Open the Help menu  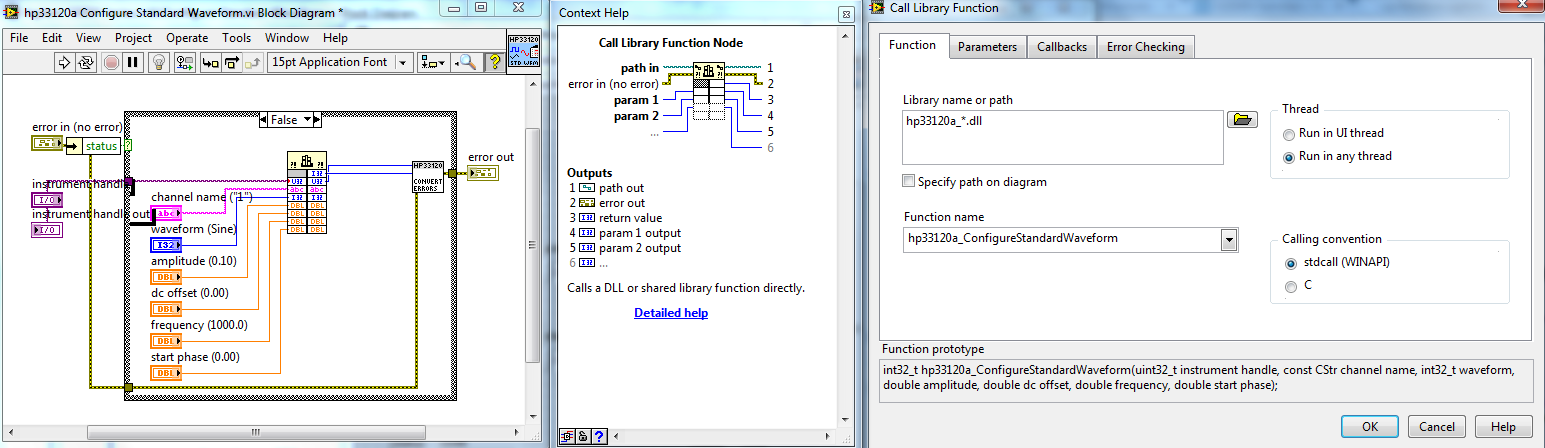point(336,38)
